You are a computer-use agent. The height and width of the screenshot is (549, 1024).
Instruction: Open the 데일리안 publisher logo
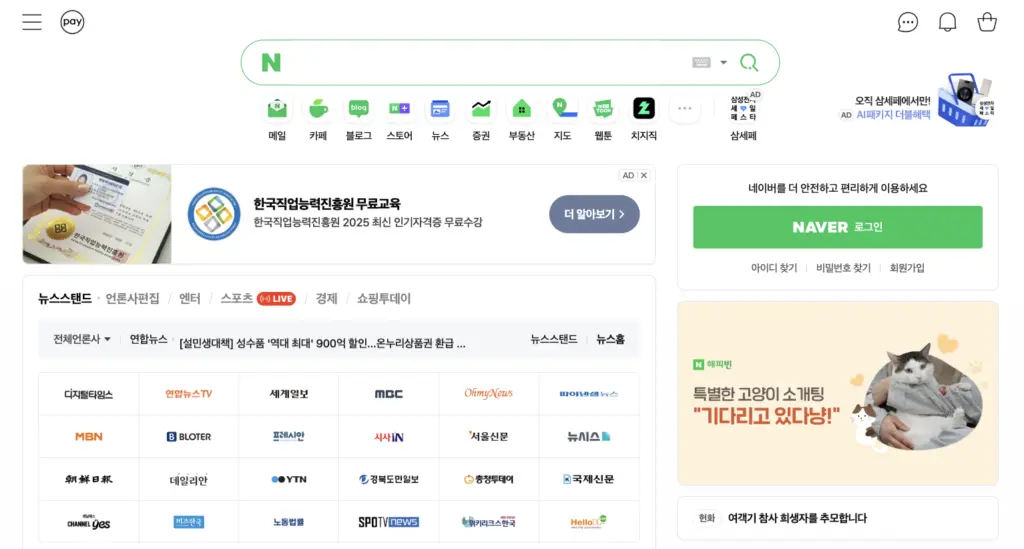click(x=189, y=480)
